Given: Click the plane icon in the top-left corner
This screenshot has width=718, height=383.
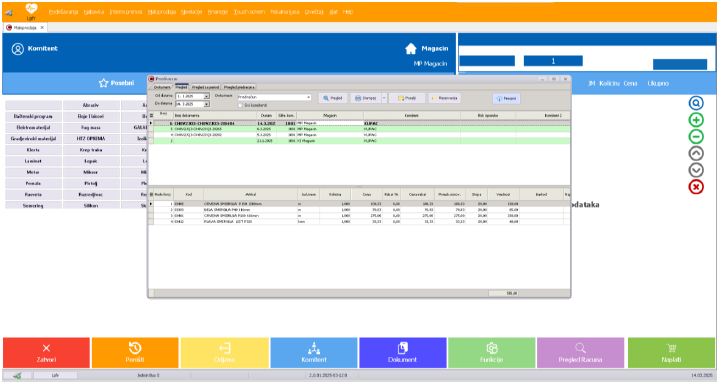Looking at the screenshot, I should pos(9,12).
